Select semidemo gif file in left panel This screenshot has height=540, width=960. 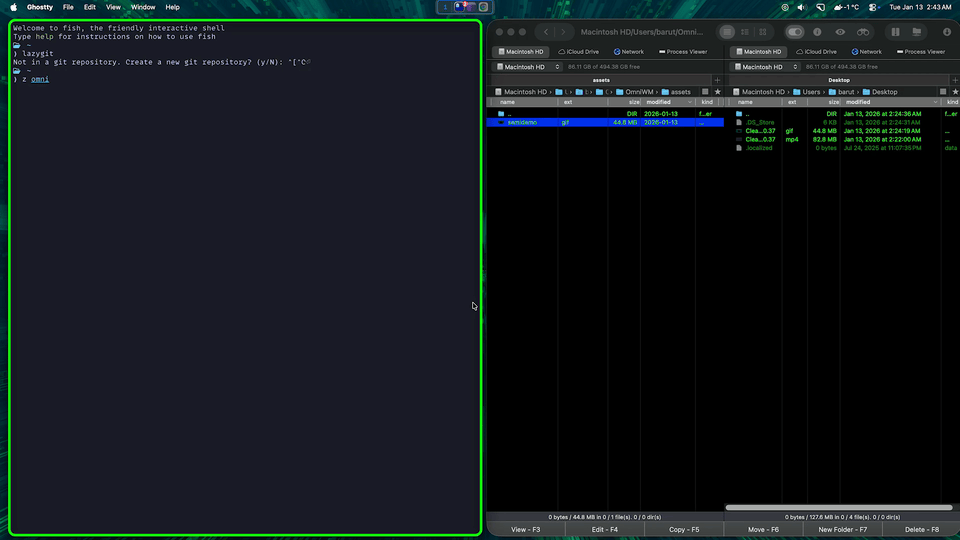[605, 122]
